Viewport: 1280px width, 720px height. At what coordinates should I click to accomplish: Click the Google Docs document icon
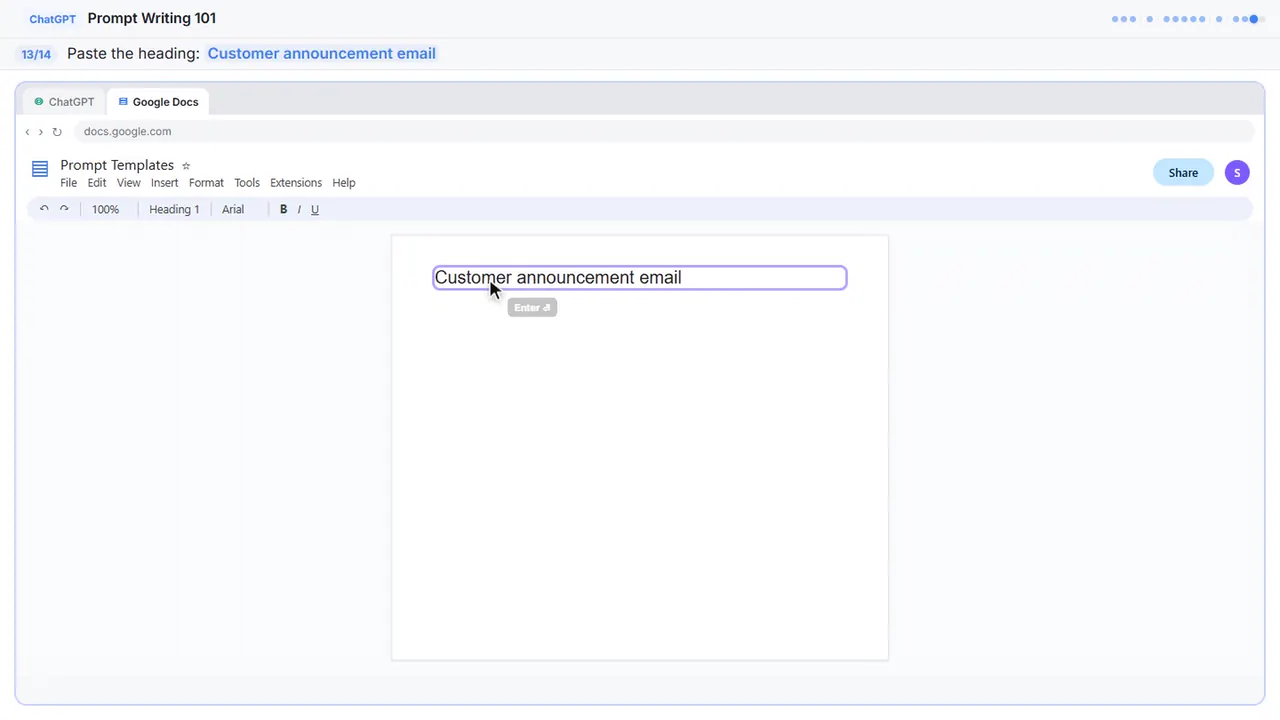point(40,169)
